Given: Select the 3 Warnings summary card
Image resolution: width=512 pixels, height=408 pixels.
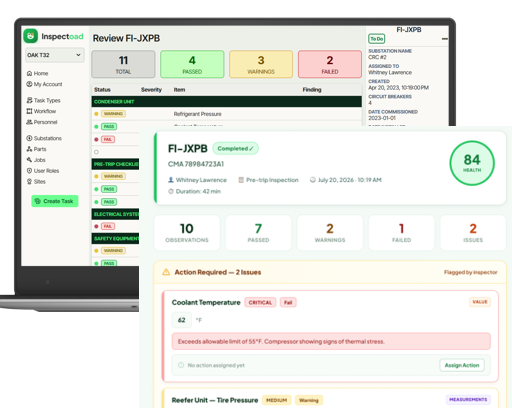Looking at the screenshot, I should [261, 64].
